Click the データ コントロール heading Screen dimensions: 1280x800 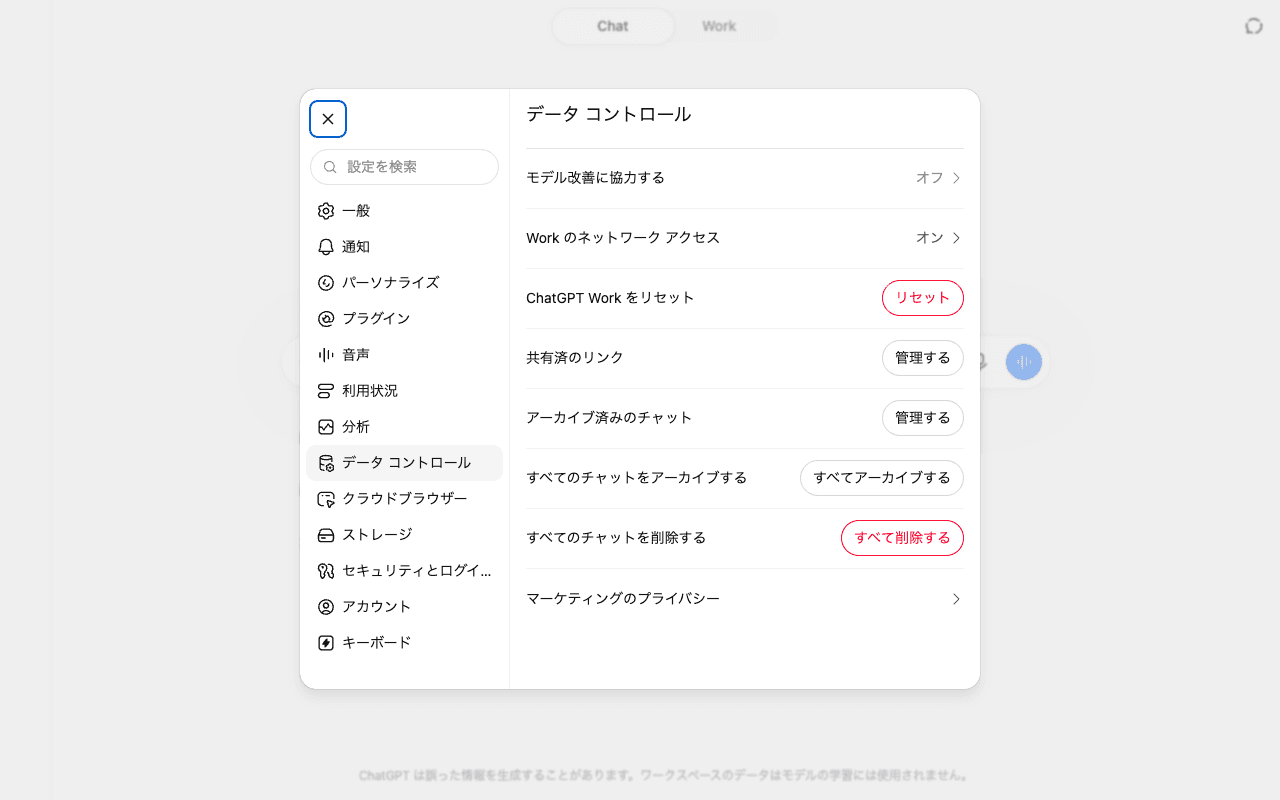coord(609,114)
